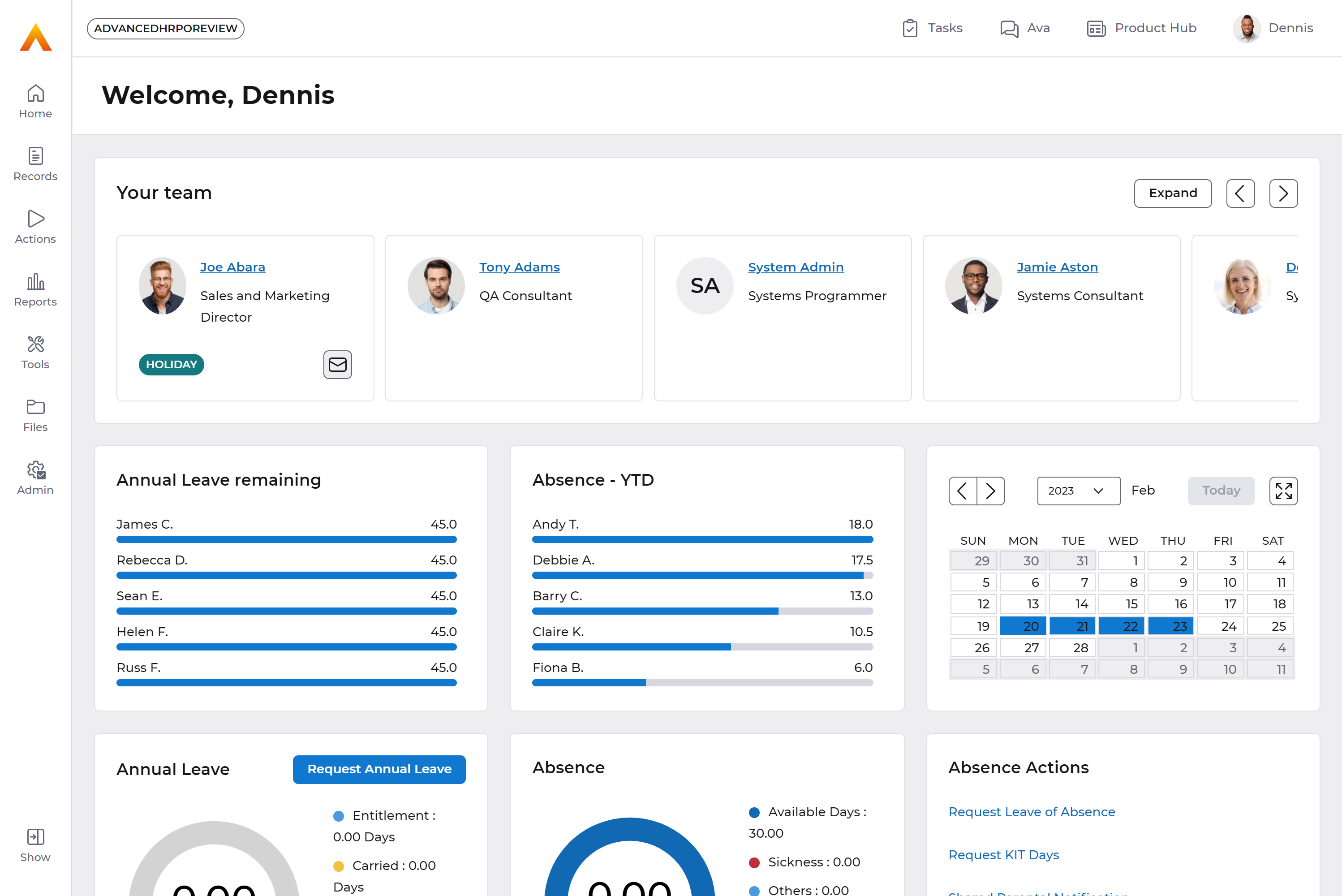Open the Request Leave of Absence link
This screenshot has height=896, width=1342.
[1031, 811]
